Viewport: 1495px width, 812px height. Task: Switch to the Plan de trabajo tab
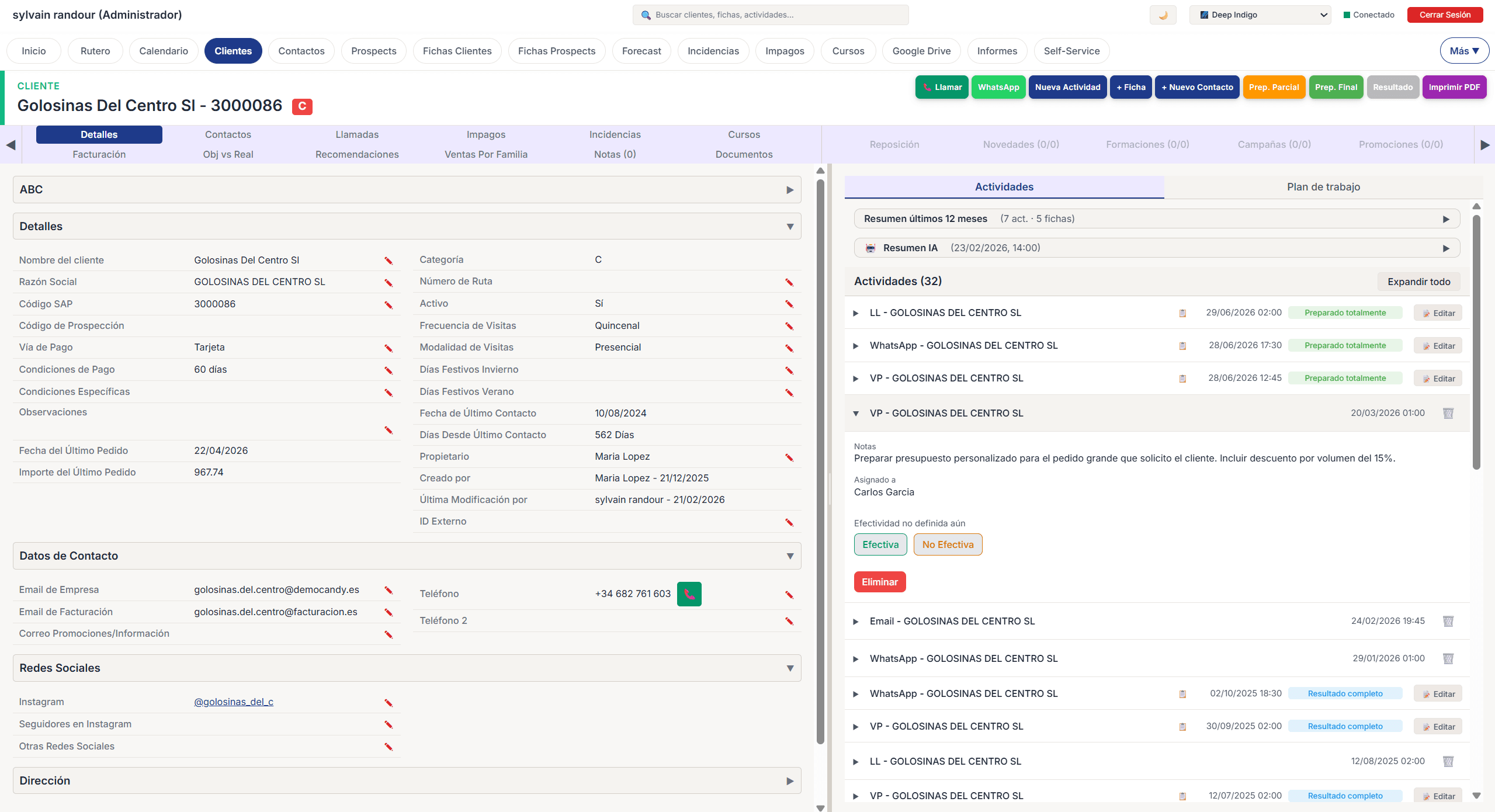pos(1323,187)
